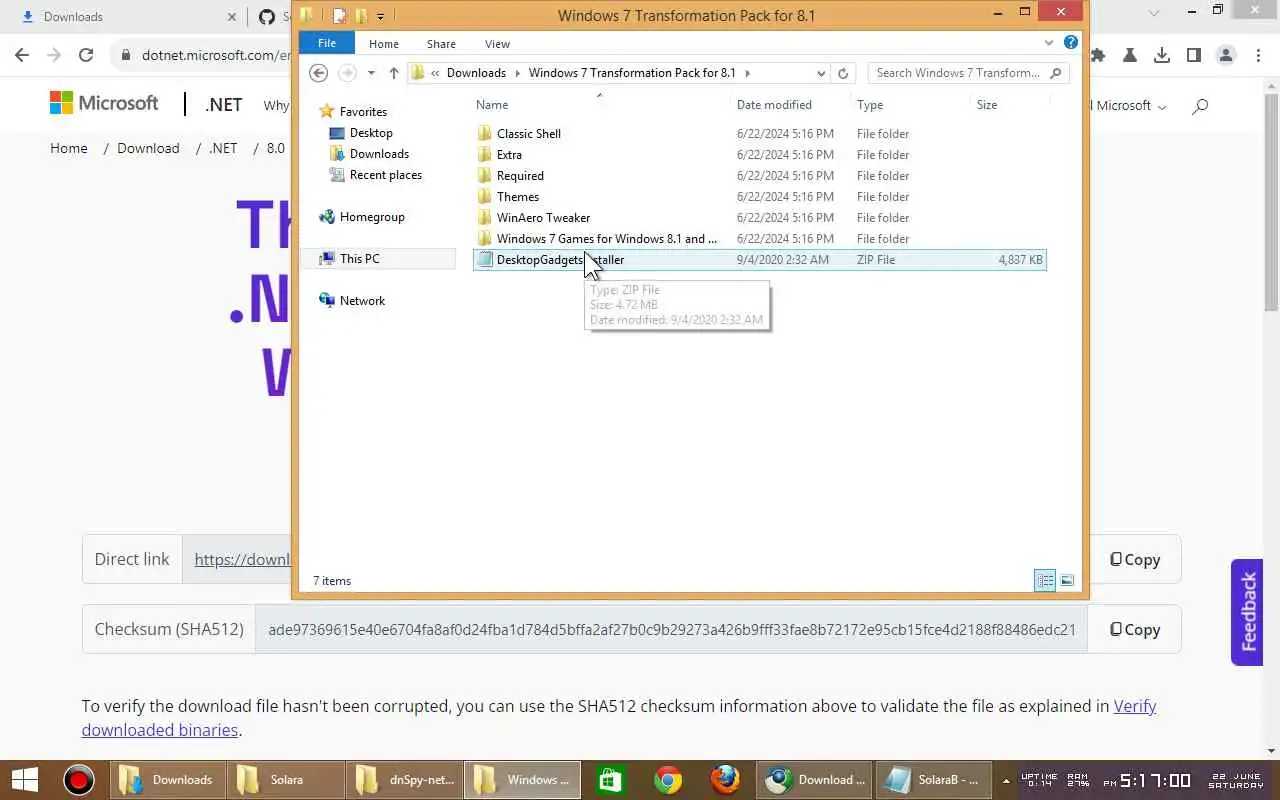Click Download breadcrumb link on webpage

coord(148,148)
